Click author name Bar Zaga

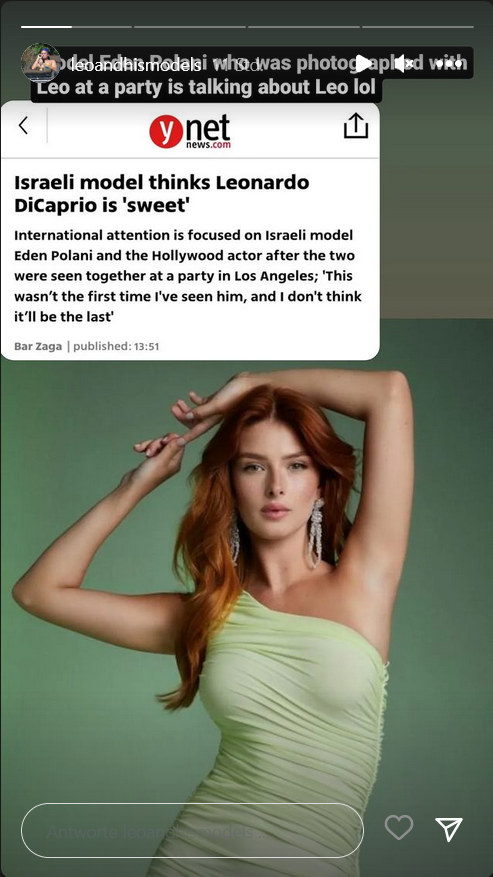coord(38,346)
